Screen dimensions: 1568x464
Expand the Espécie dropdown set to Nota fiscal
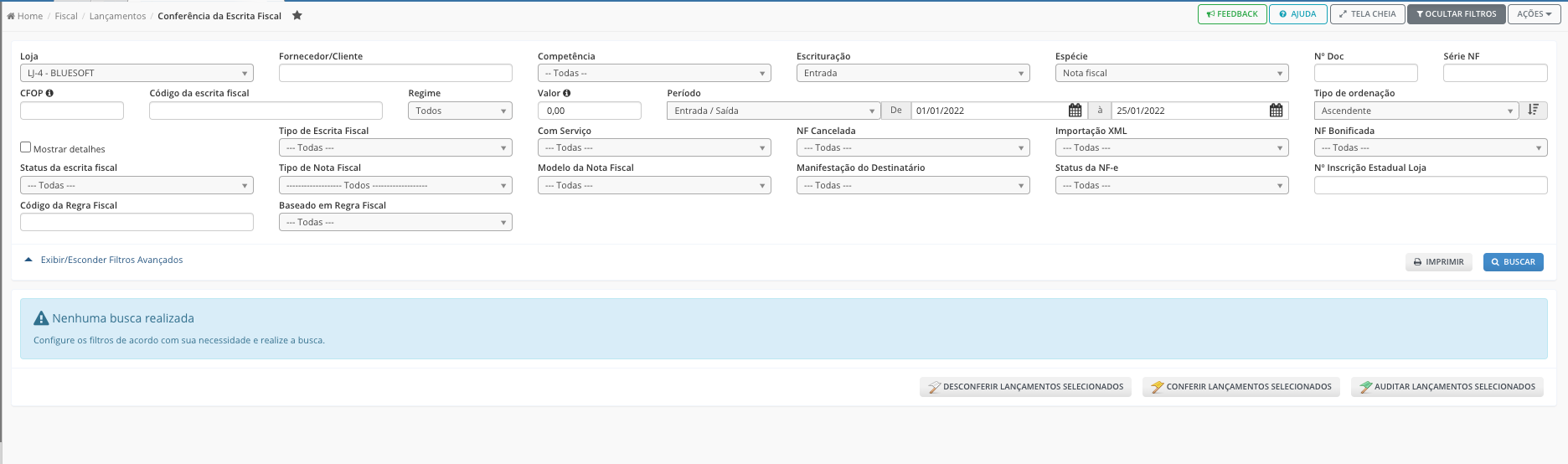coord(1171,74)
